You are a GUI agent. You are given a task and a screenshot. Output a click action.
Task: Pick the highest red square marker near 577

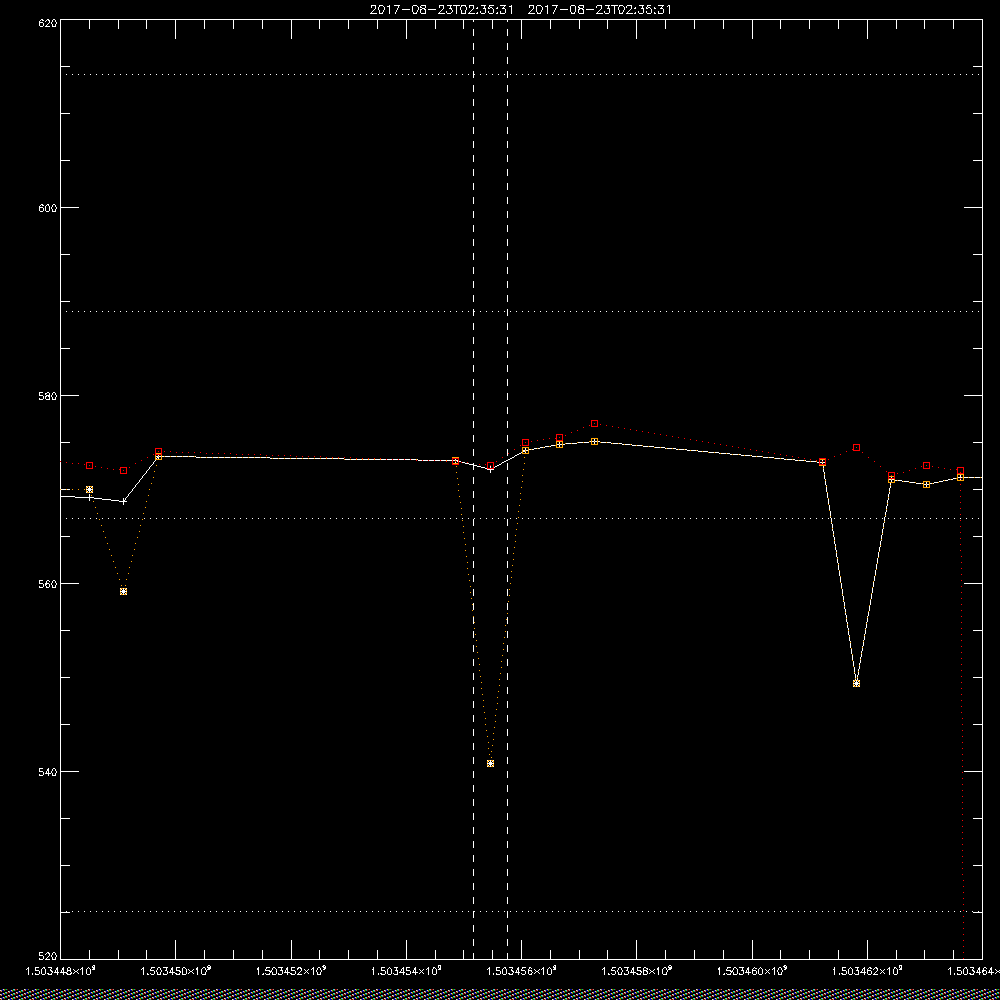coord(594,423)
